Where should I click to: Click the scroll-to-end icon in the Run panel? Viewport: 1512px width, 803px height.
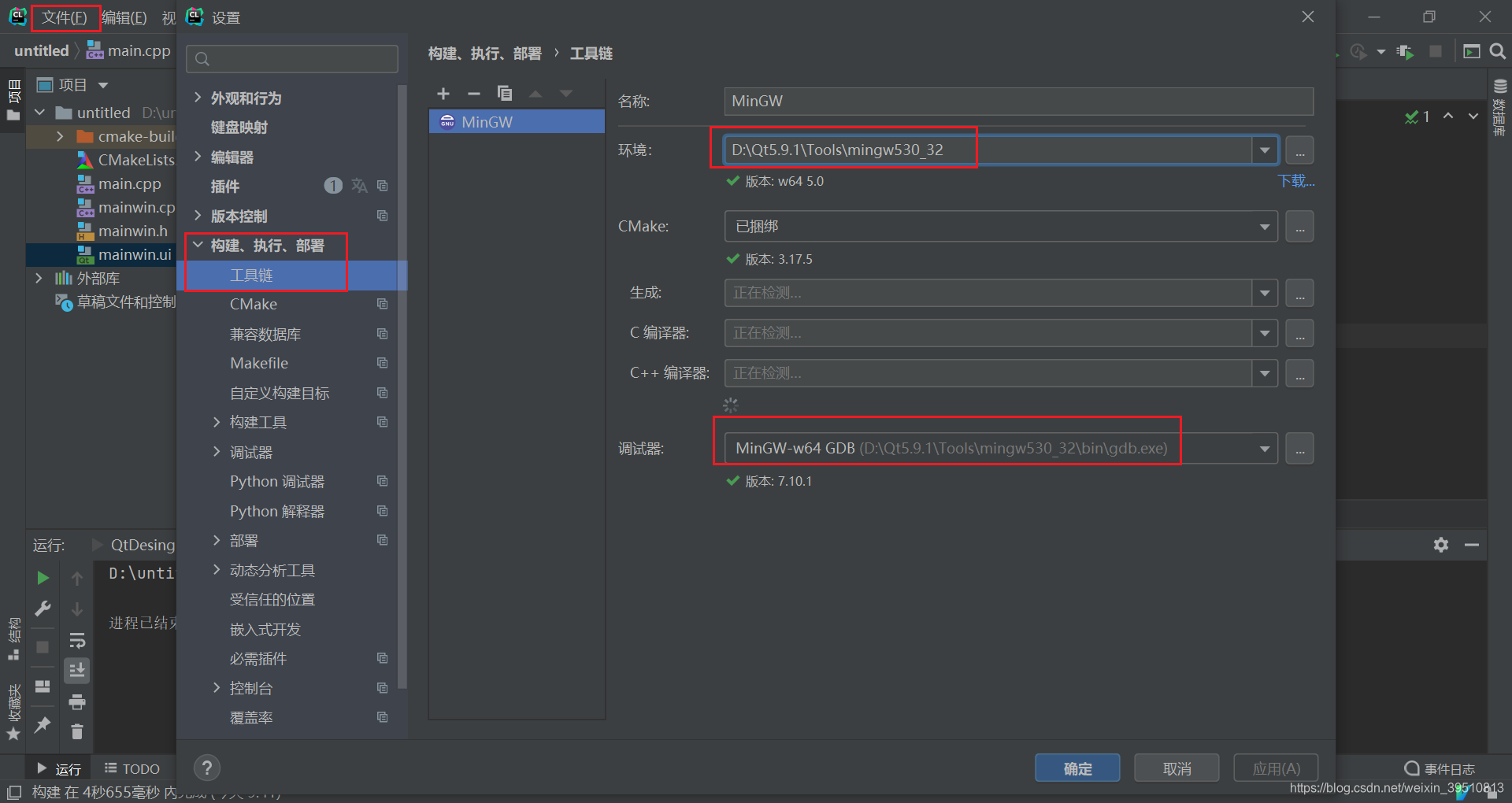tap(77, 671)
